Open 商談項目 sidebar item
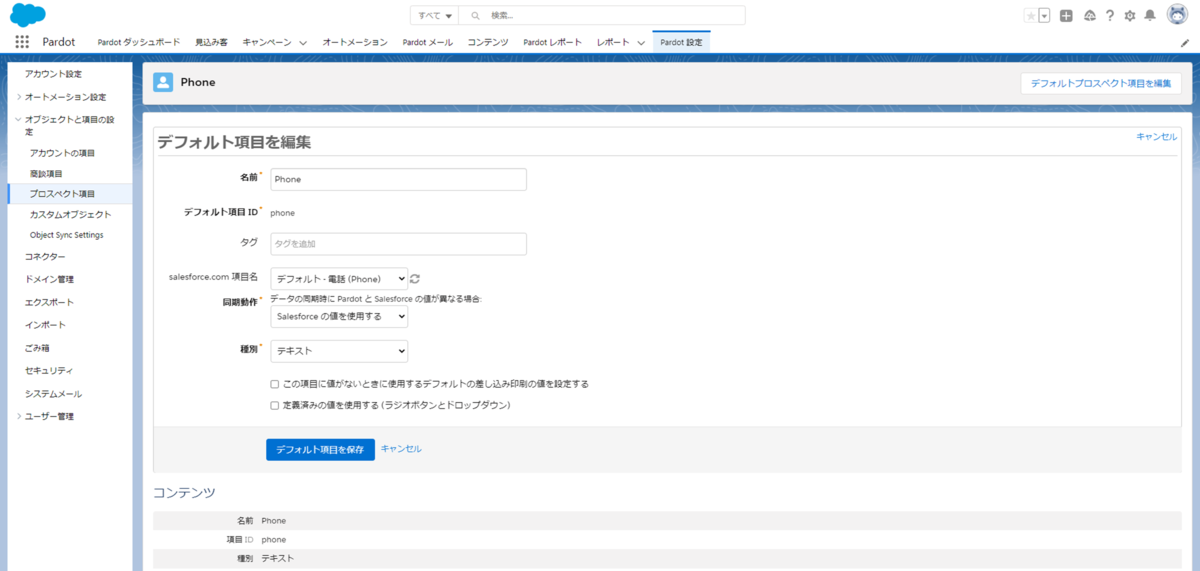1200x571 pixels. point(46,173)
